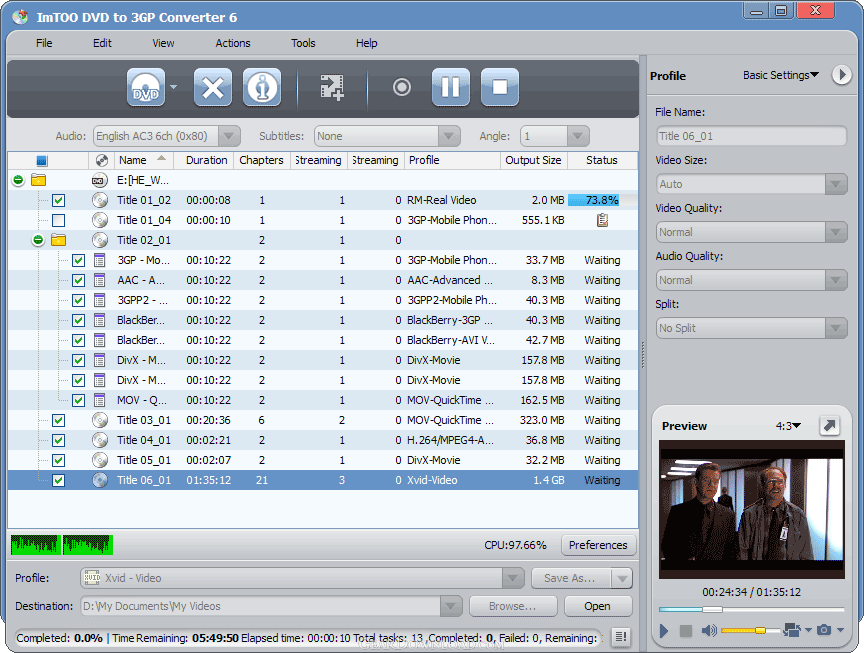Open the Subtitles dropdown
Screen dimensions: 864x653
tap(387, 136)
